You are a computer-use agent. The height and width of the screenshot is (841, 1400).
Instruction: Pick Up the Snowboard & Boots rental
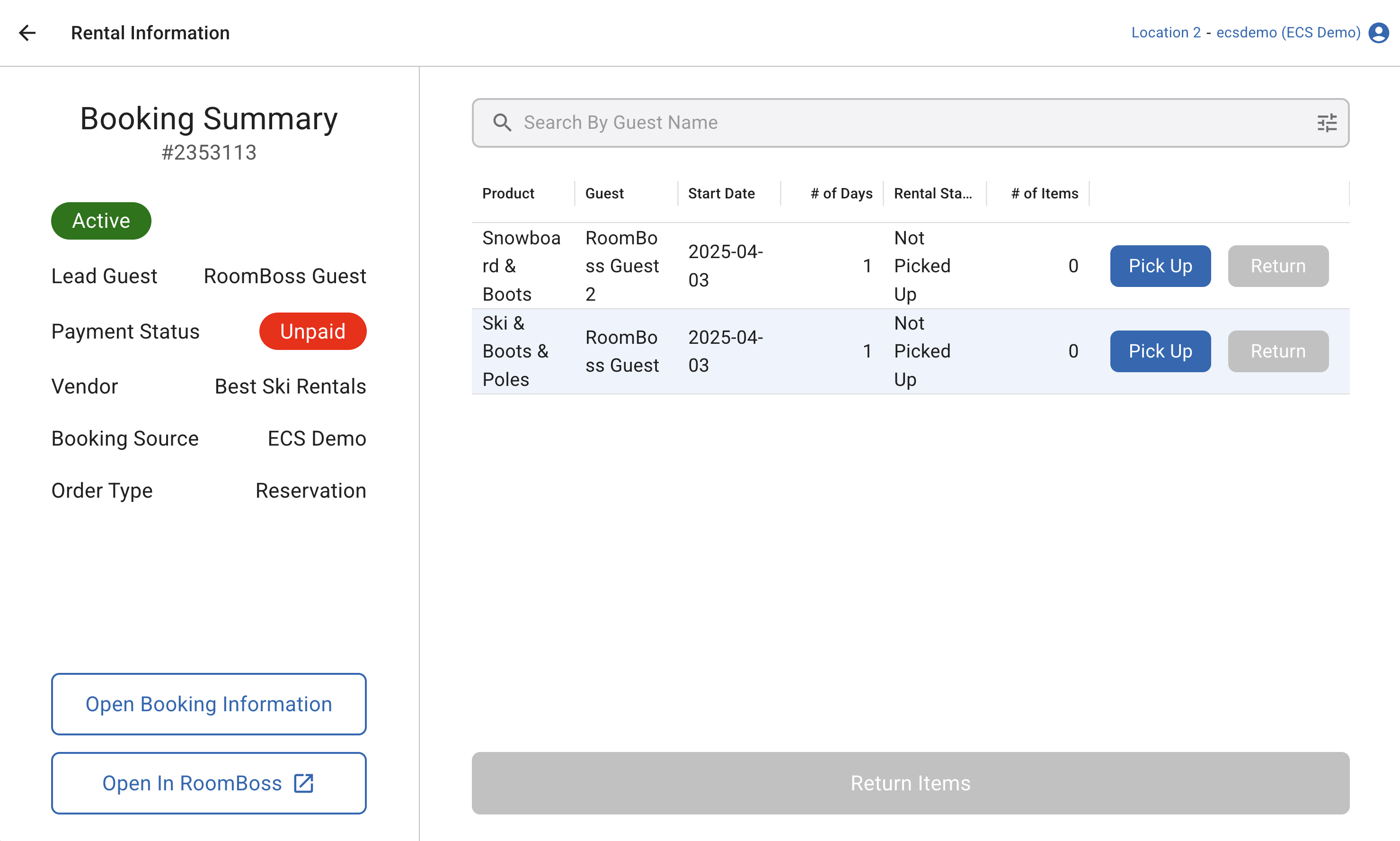tap(1160, 266)
